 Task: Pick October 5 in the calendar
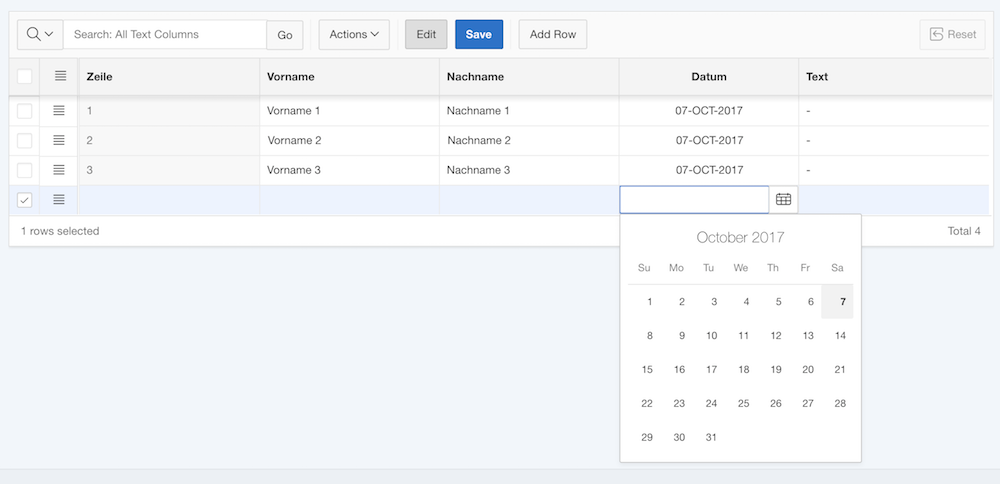click(x=773, y=302)
